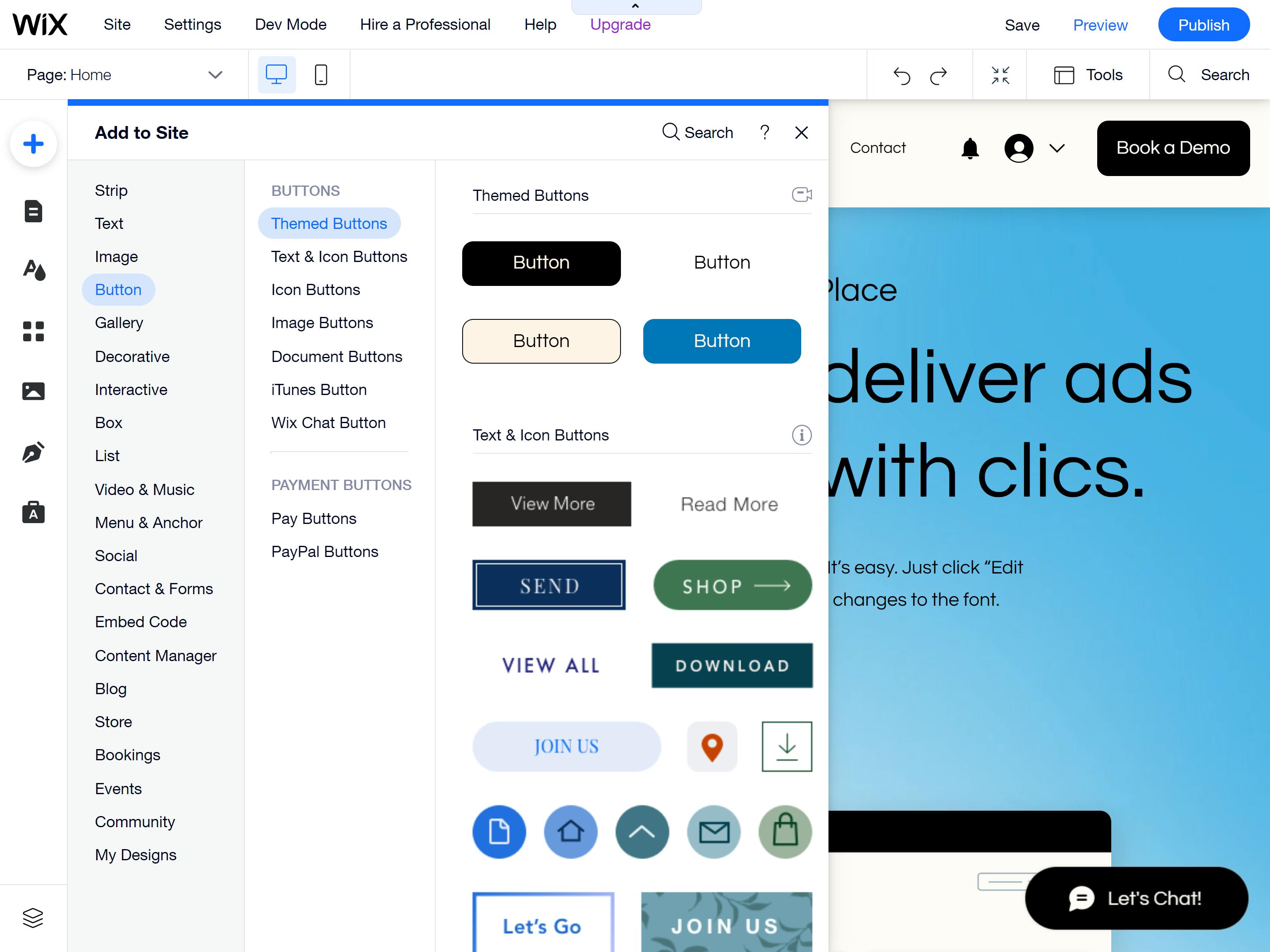The image size is (1270, 952).
Task: Open the Media icon in left sidebar
Action: coord(33,391)
